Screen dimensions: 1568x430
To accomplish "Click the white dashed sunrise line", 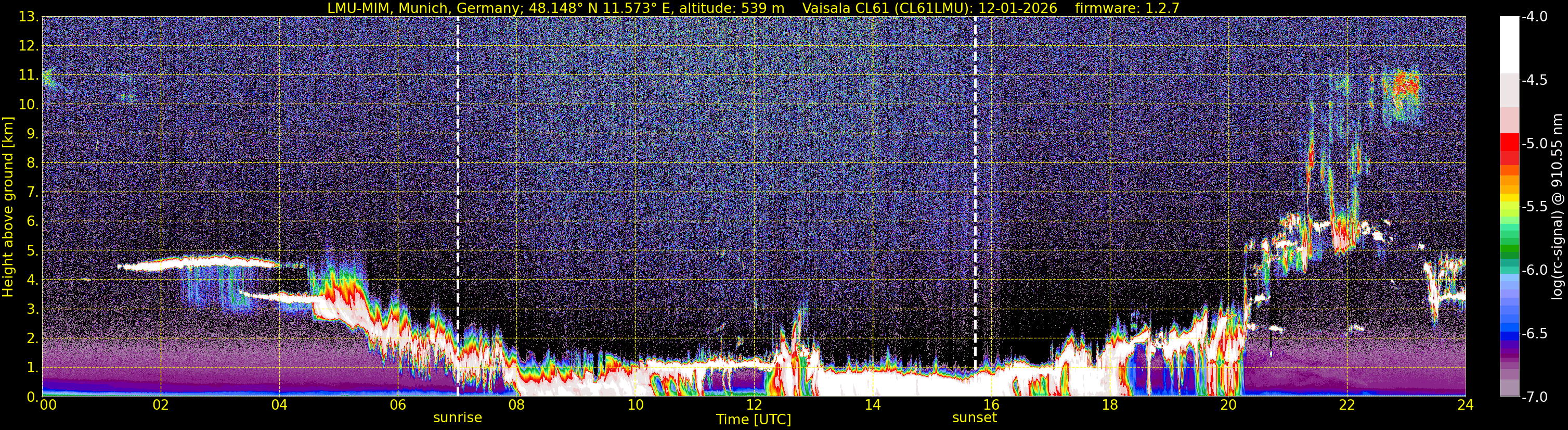I will 458,207.
